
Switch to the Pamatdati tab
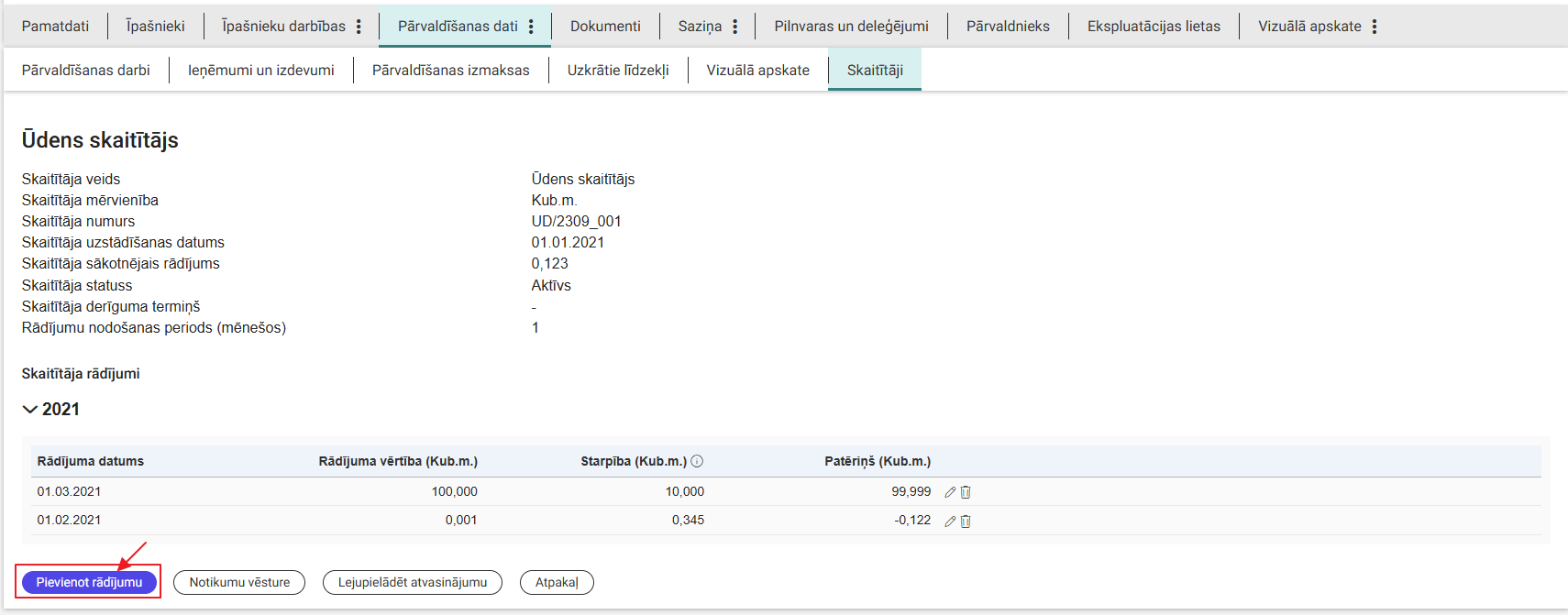[x=55, y=27]
